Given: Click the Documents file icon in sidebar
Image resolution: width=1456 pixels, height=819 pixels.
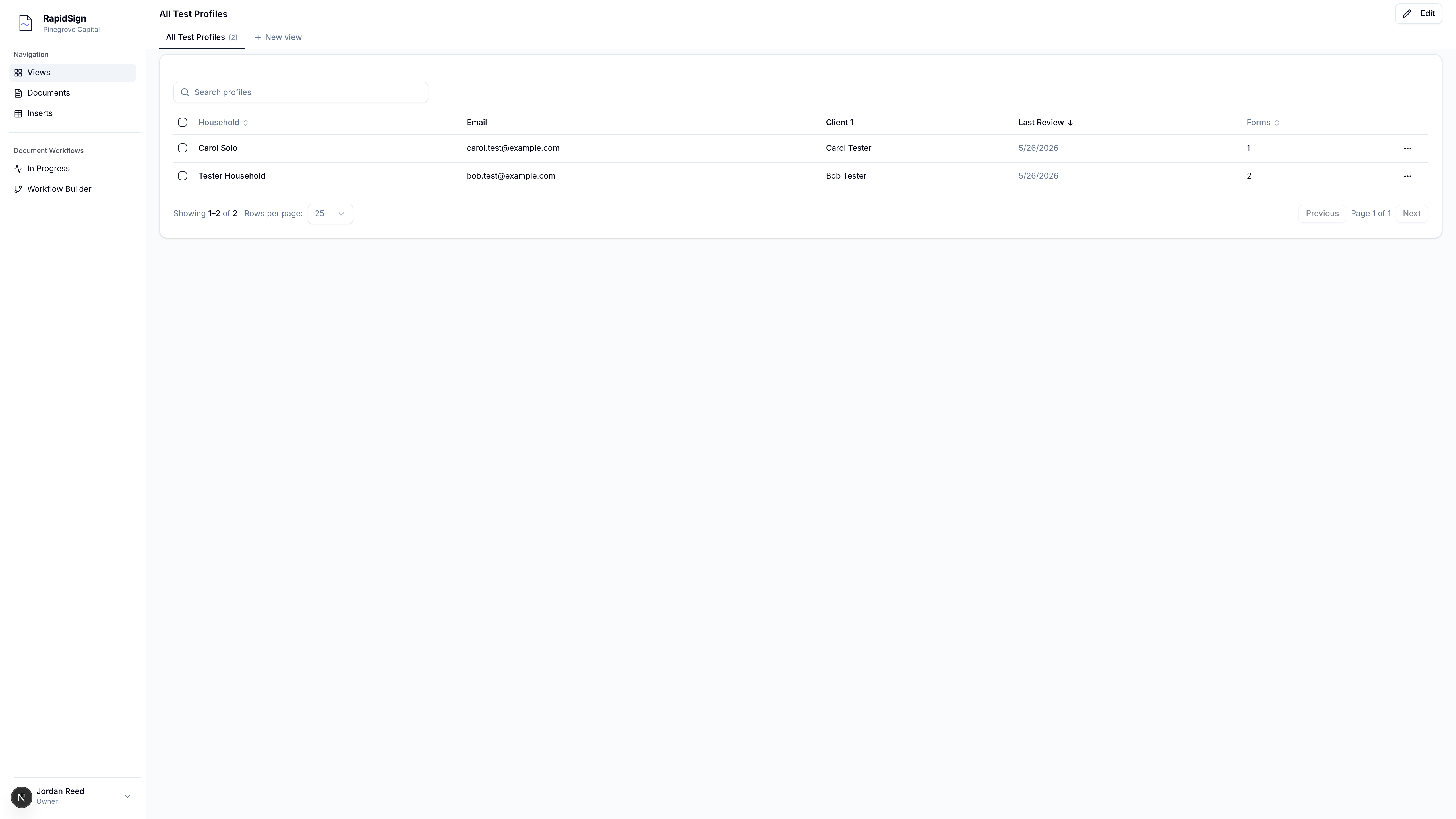Looking at the screenshot, I should [x=18, y=93].
